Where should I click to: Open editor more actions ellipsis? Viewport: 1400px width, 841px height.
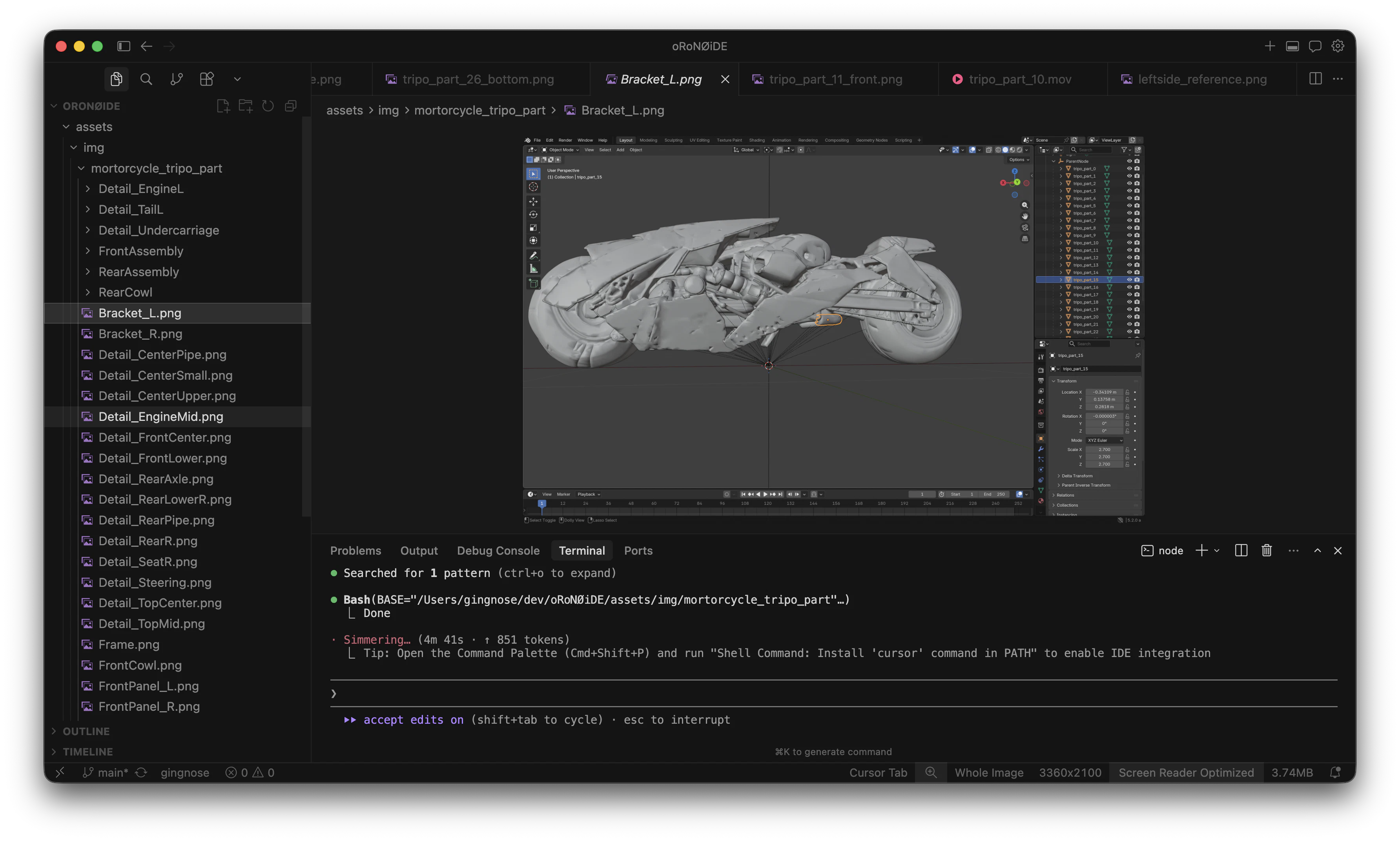(1338, 79)
